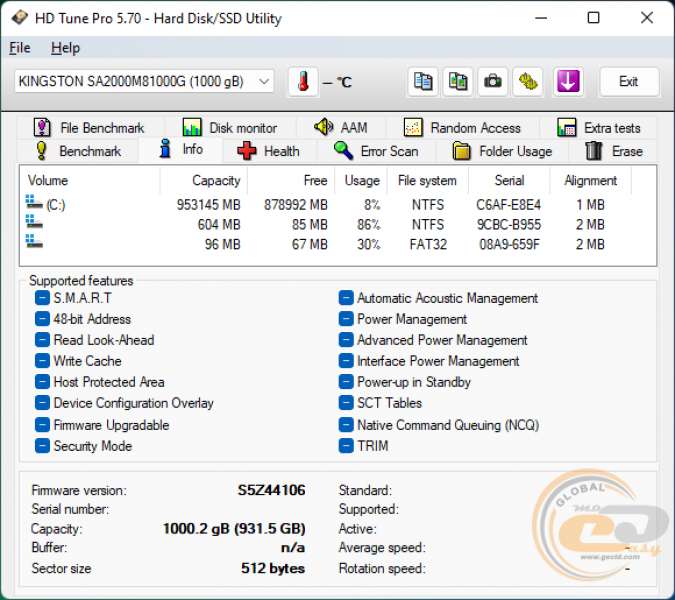The height and width of the screenshot is (600, 675).
Task: Click serial C6AF-E8E4 cell
Action: (x=508, y=204)
